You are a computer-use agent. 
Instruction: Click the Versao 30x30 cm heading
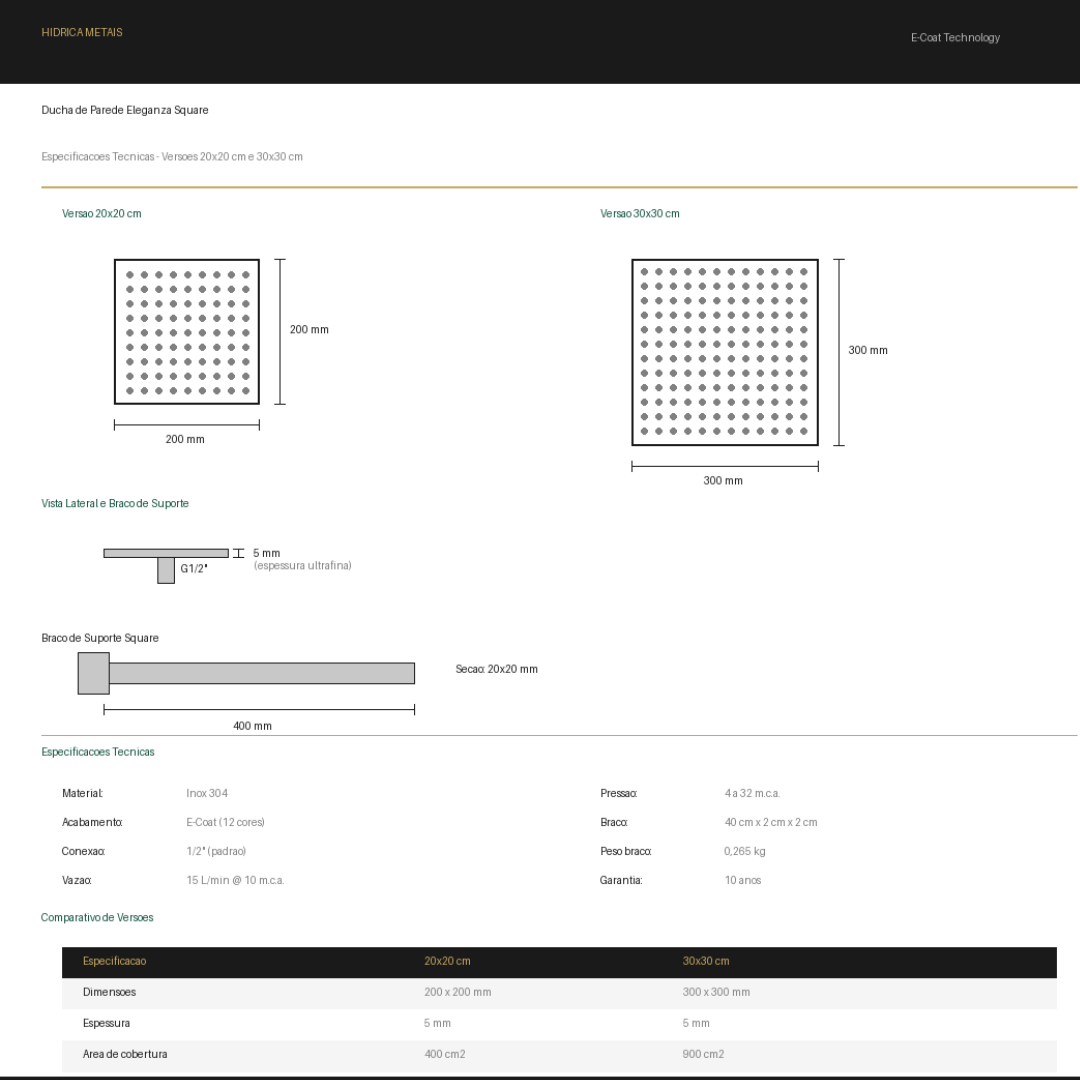[640, 214]
